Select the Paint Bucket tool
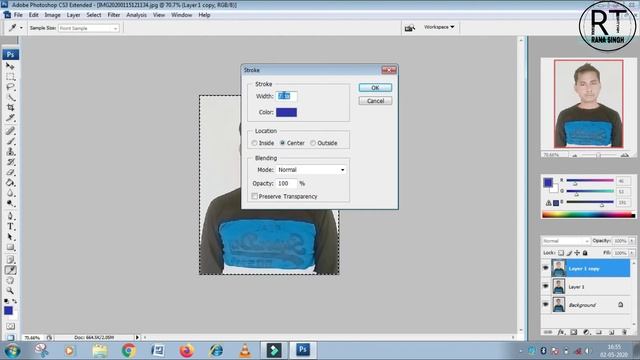 (x=10, y=182)
